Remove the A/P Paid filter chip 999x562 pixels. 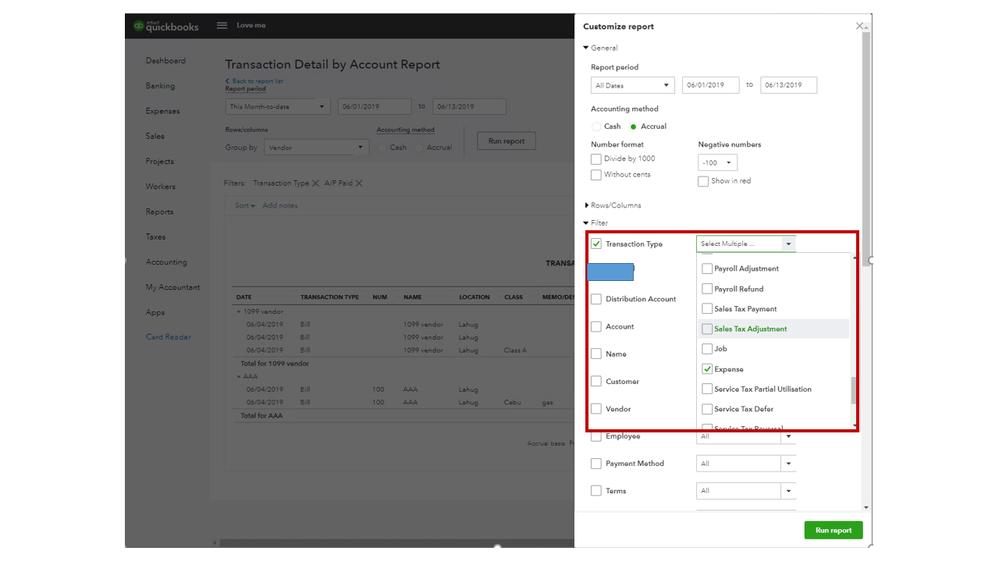[x=359, y=184]
